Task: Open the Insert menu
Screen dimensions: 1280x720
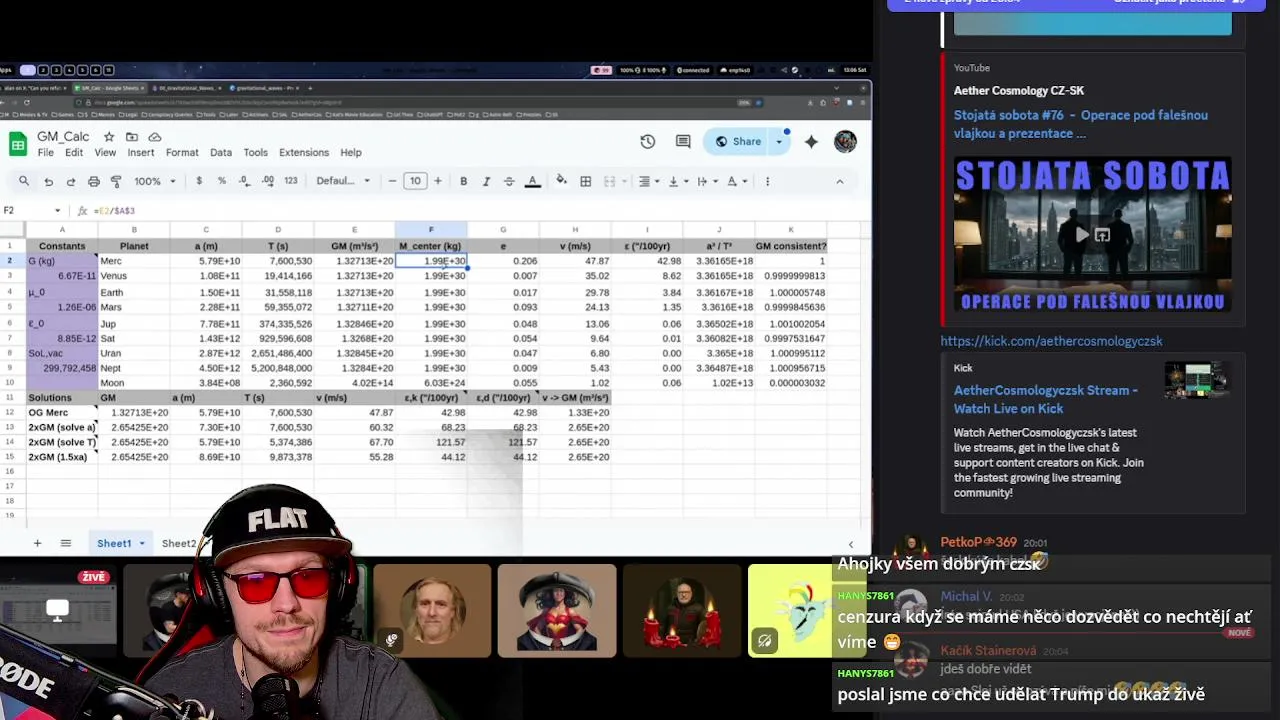Action: click(x=141, y=153)
